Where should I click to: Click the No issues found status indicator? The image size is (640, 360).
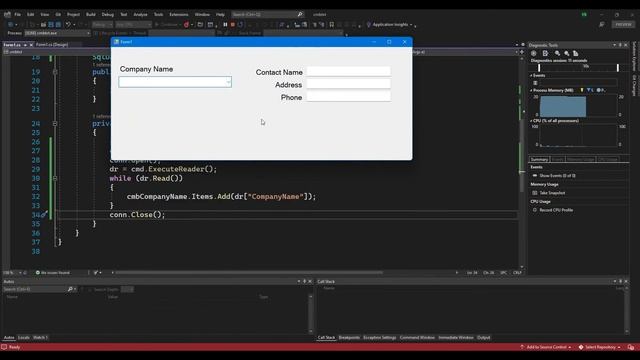pyautogui.click(x=53, y=273)
